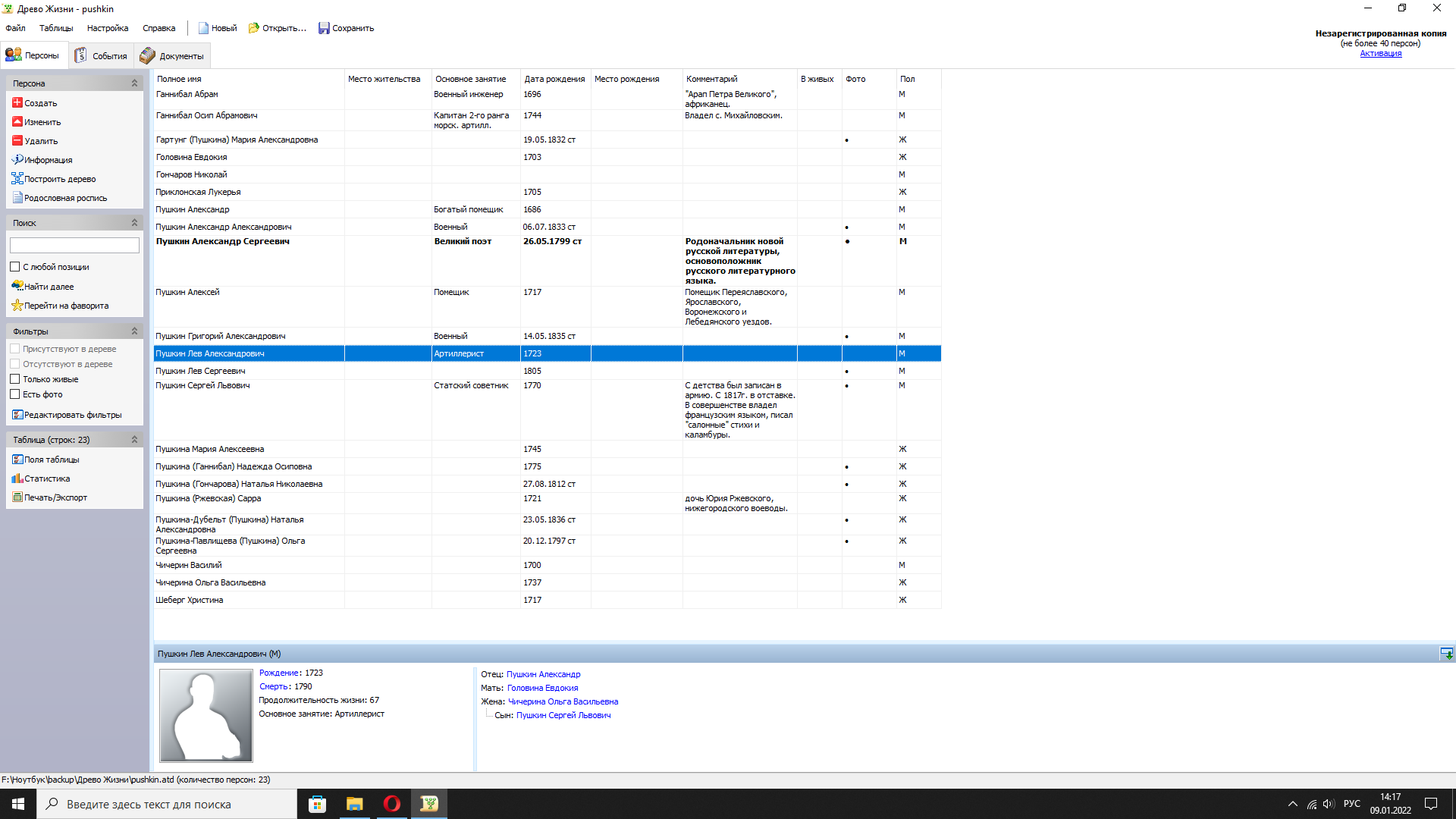Select row 'Пушкина (Гончарова) Наталья Николаевна'

tap(548, 484)
